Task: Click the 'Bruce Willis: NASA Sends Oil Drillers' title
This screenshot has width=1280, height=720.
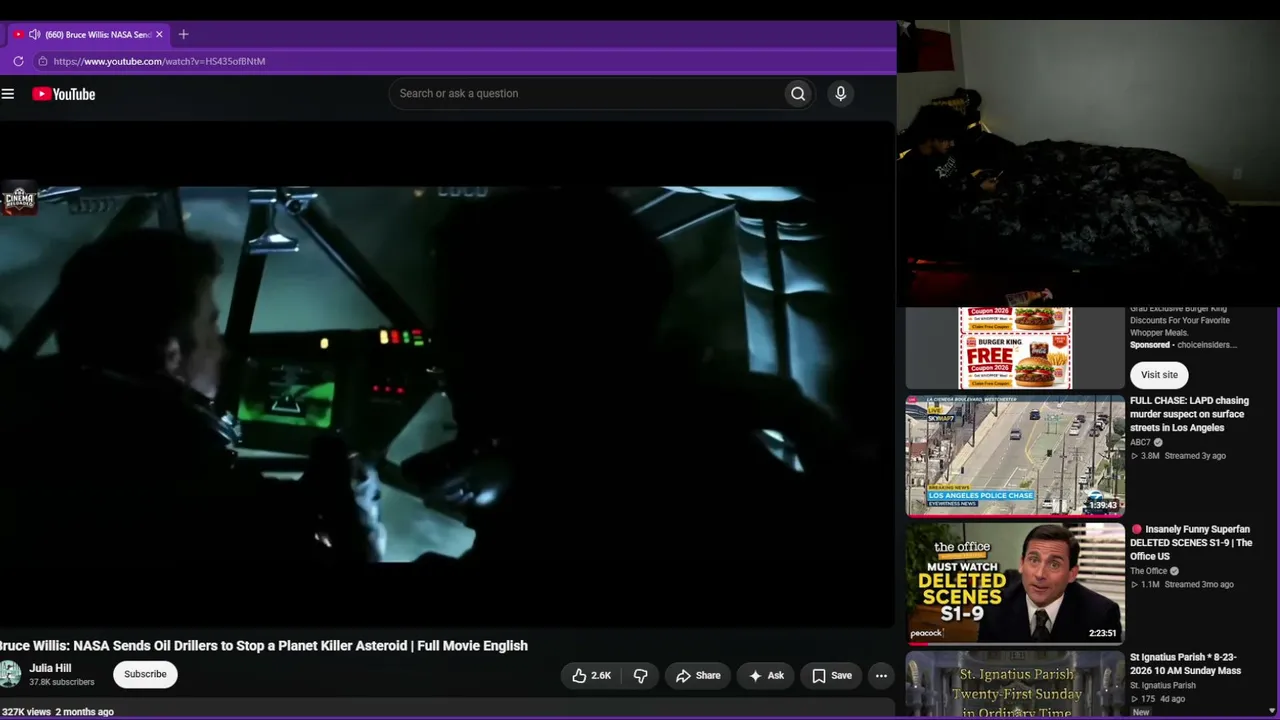Action: (x=264, y=646)
